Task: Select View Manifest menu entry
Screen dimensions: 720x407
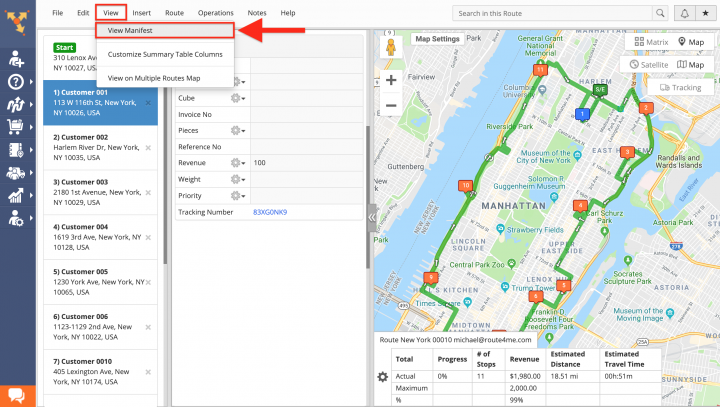Action: point(165,30)
